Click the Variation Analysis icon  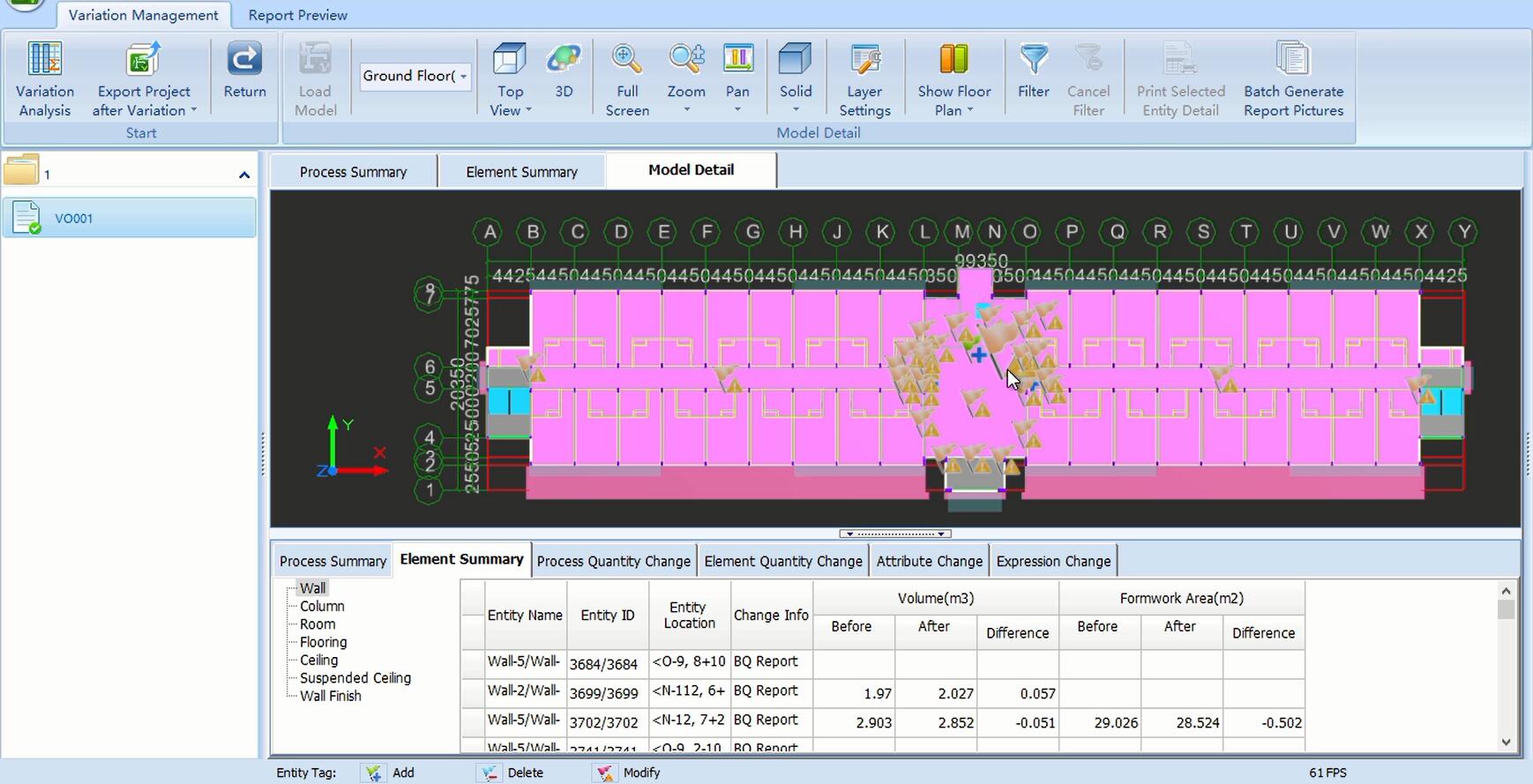44,60
